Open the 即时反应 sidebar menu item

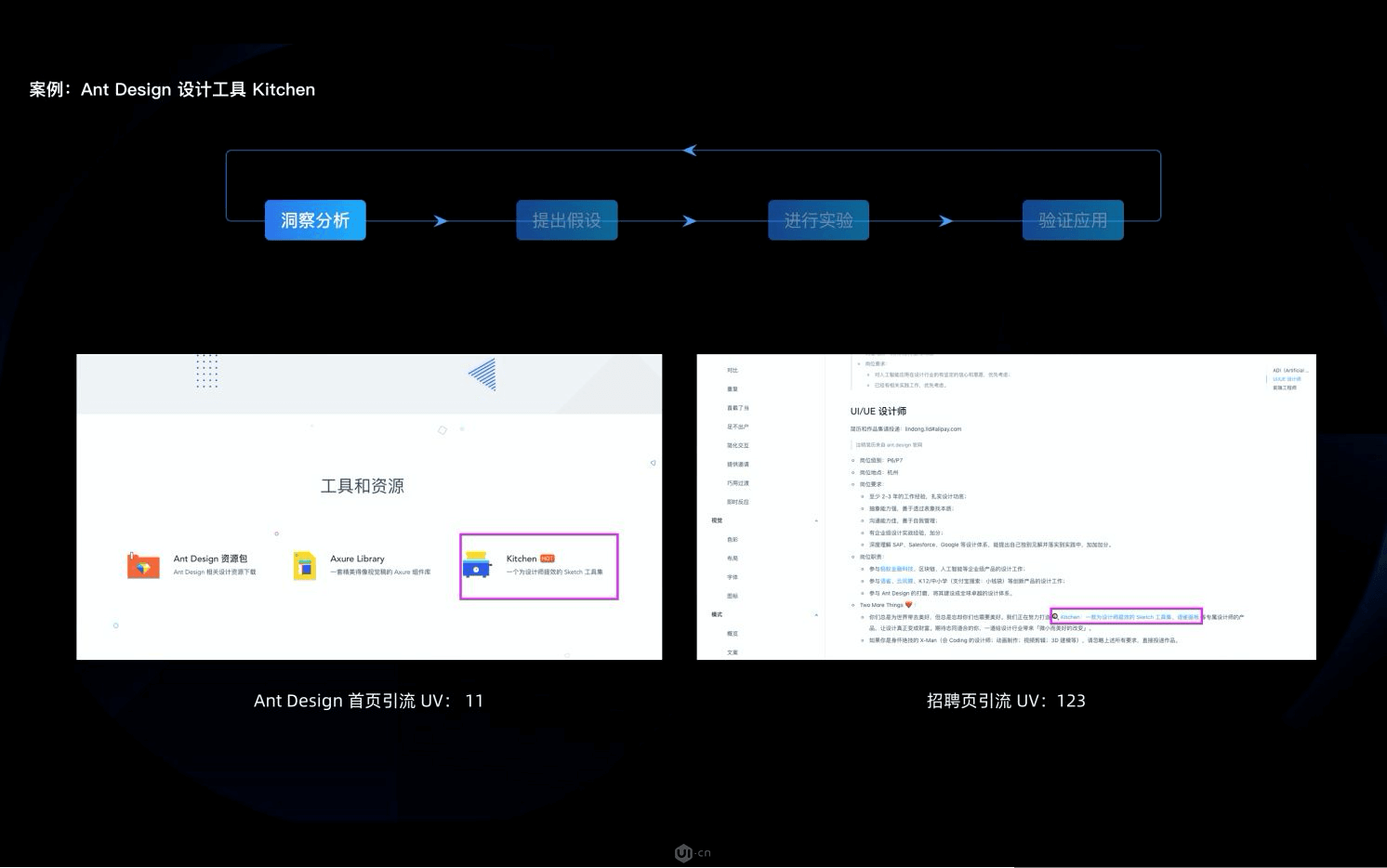coord(738,502)
